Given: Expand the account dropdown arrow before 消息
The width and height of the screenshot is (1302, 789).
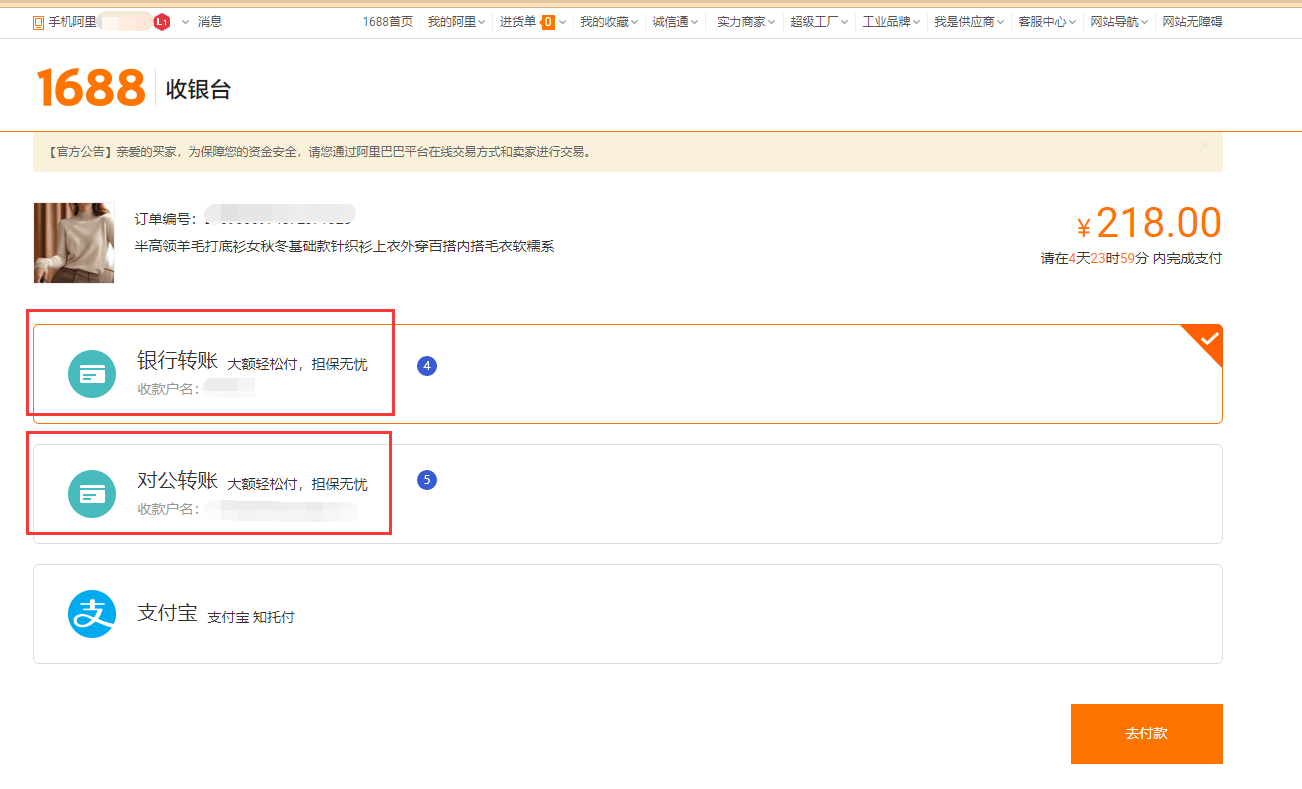Looking at the screenshot, I should tap(185, 22).
